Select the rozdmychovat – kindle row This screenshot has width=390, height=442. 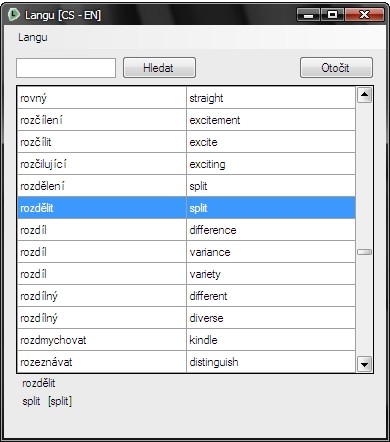[x=186, y=340]
